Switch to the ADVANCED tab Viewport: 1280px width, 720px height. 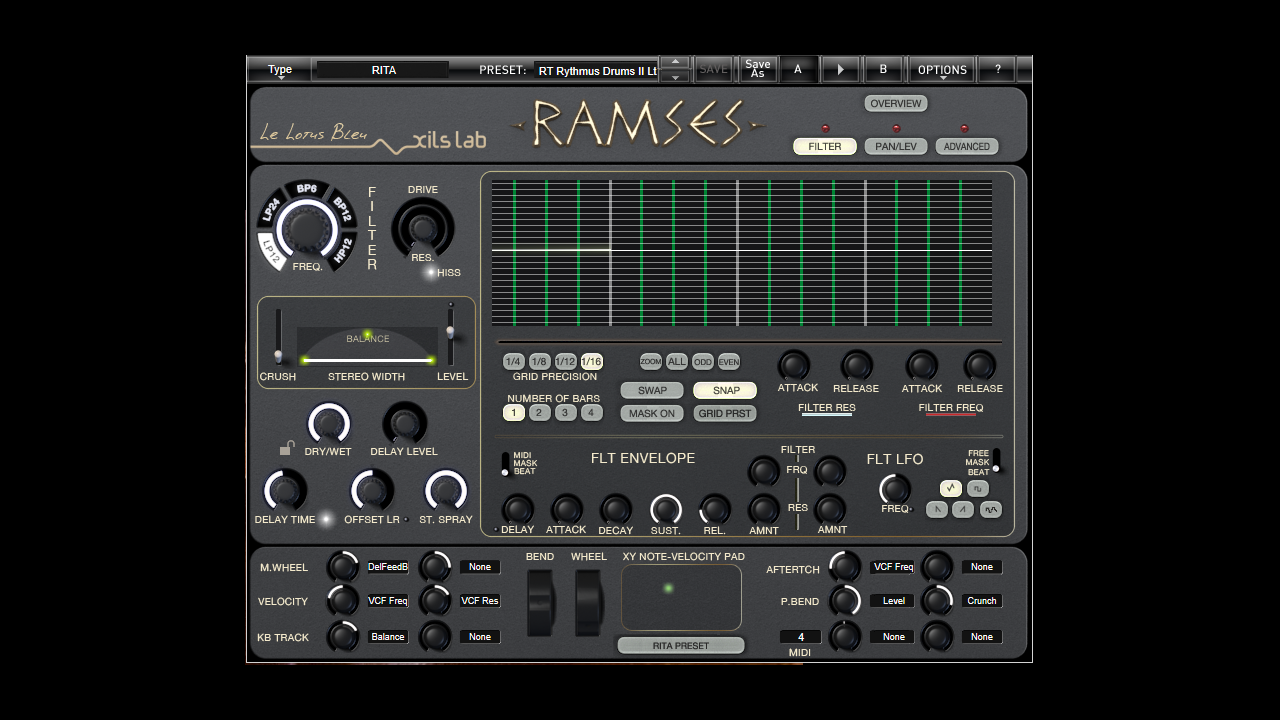967,146
